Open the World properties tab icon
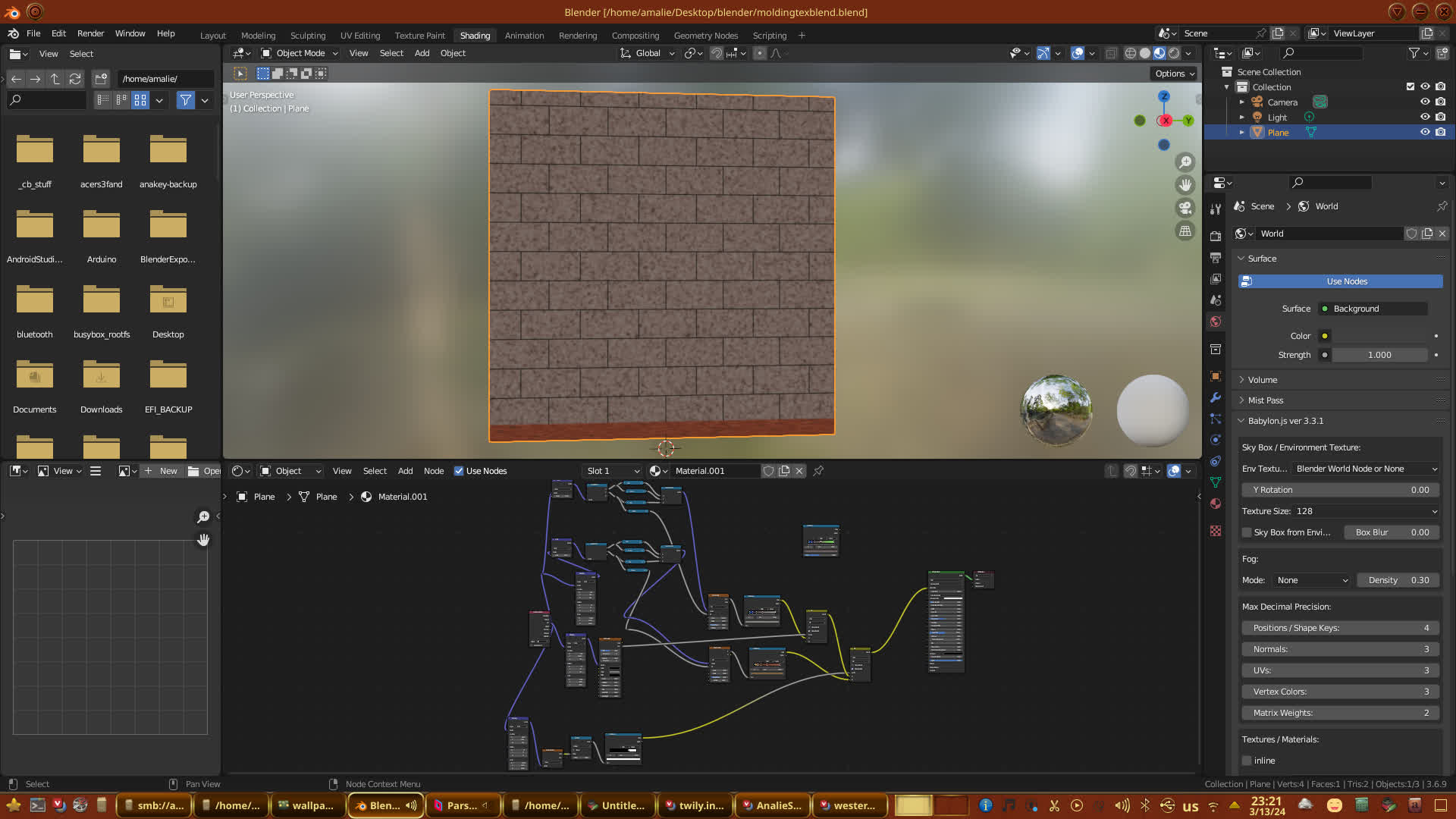Screen dimensions: 1456x819 (x=1216, y=322)
